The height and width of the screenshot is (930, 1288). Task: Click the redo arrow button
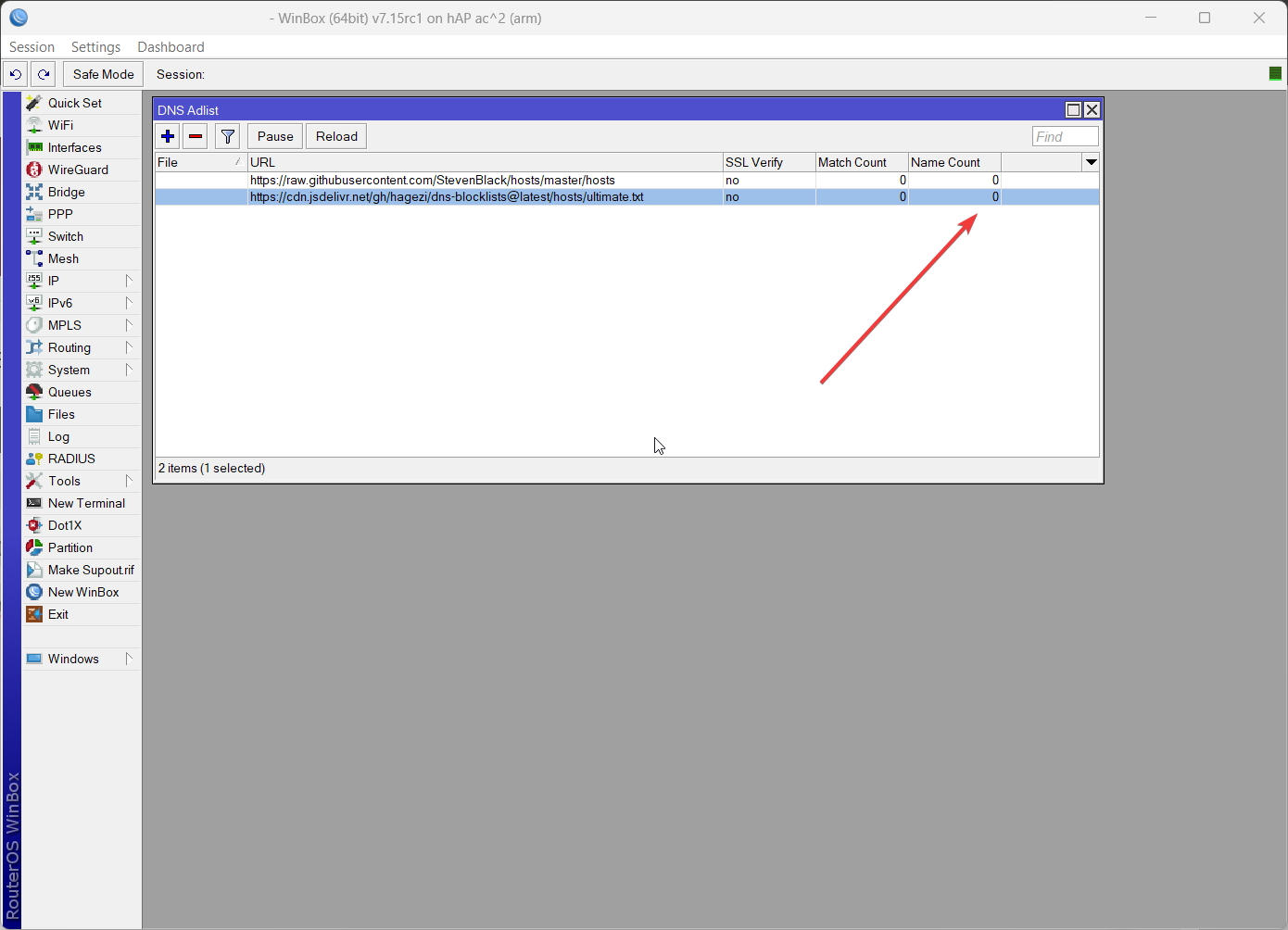44,74
